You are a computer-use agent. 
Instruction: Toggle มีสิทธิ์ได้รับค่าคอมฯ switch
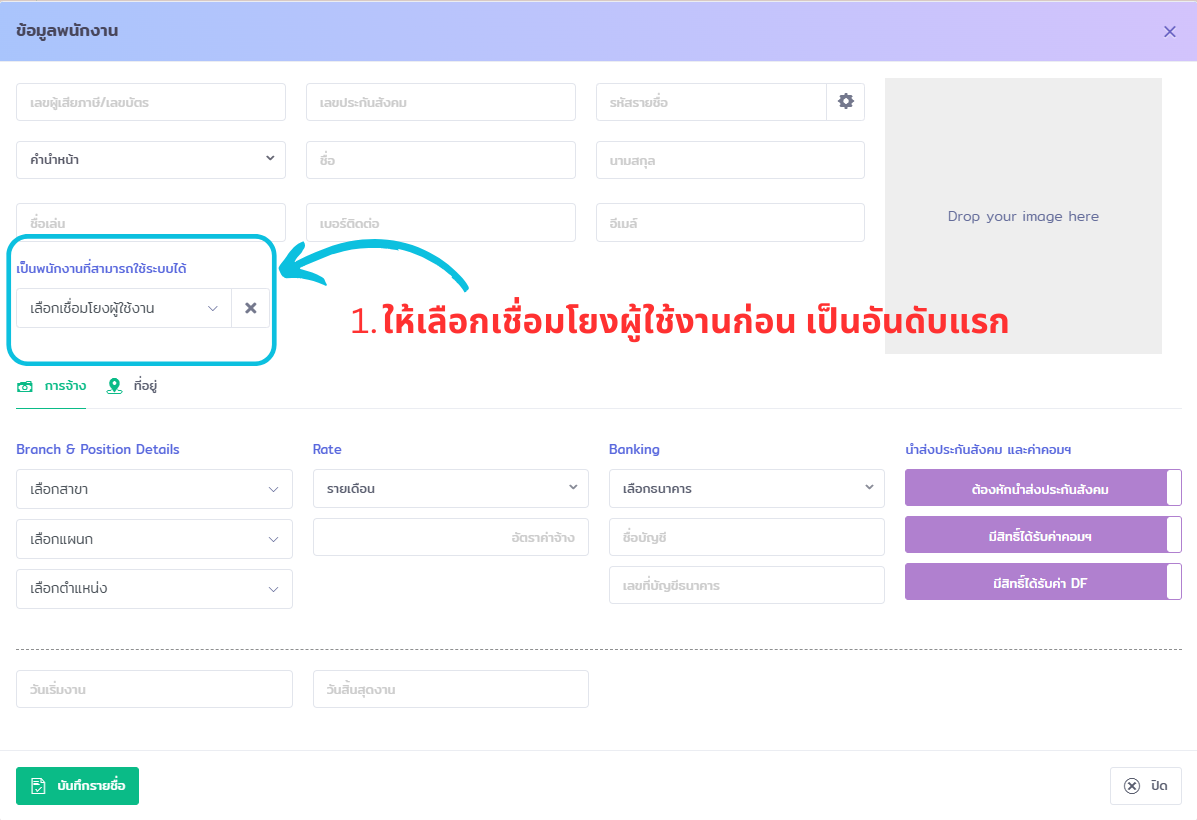1043,535
